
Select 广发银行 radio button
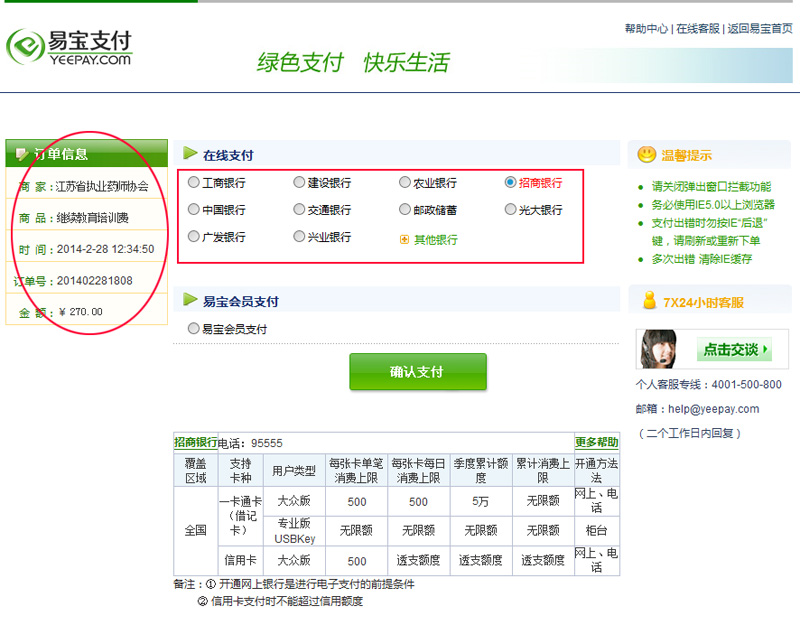(193, 236)
